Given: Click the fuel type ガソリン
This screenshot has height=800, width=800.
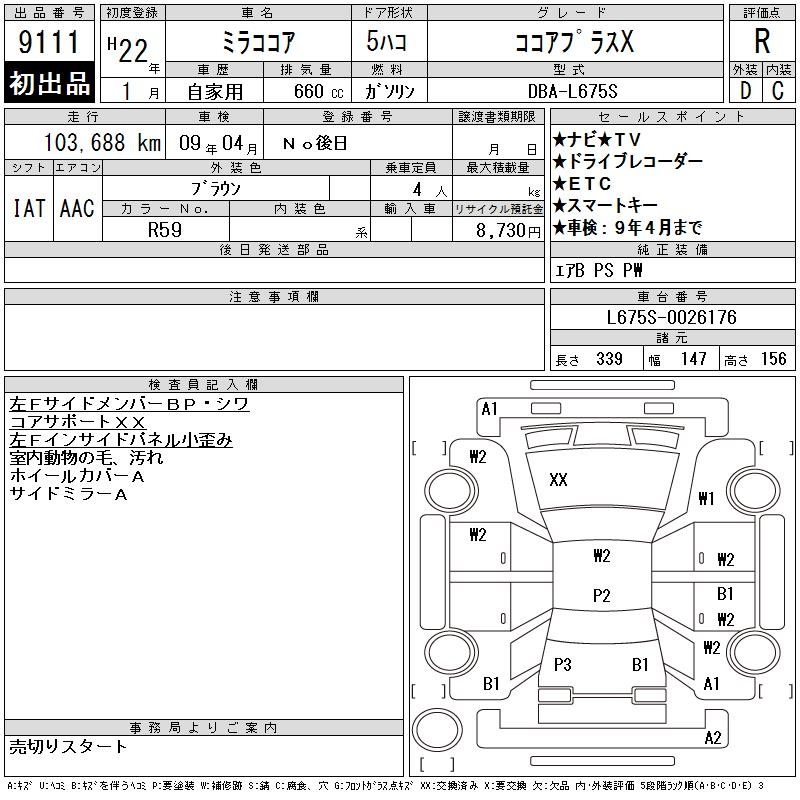Looking at the screenshot, I should click(x=390, y=92).
